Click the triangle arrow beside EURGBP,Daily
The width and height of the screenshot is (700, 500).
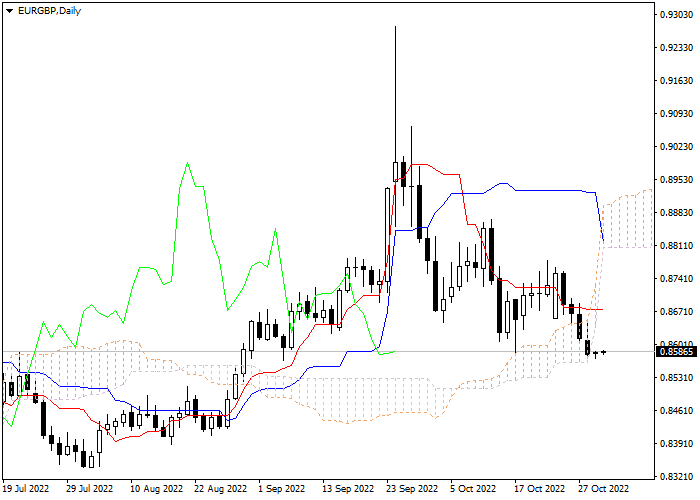(x=9, y=11)
